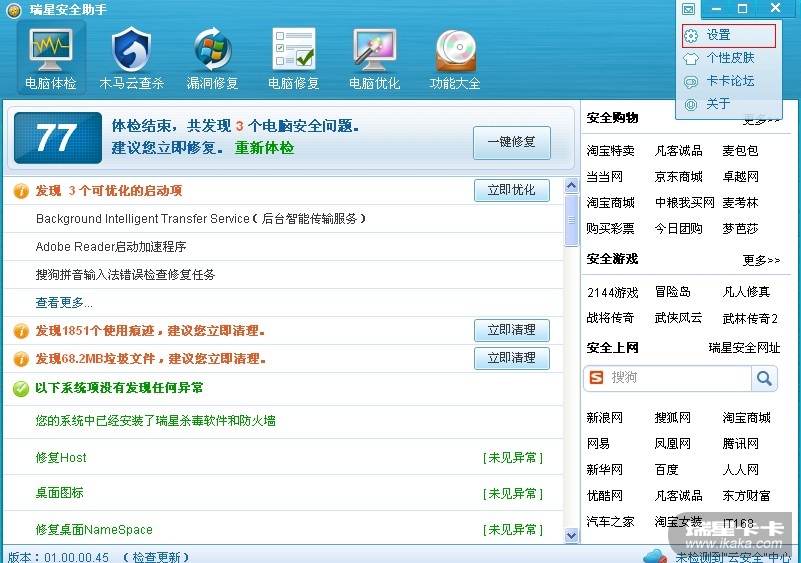This screenshot has height=563, width=801.
Task: Open 京东商城 link
Action: tap(678, 177)
